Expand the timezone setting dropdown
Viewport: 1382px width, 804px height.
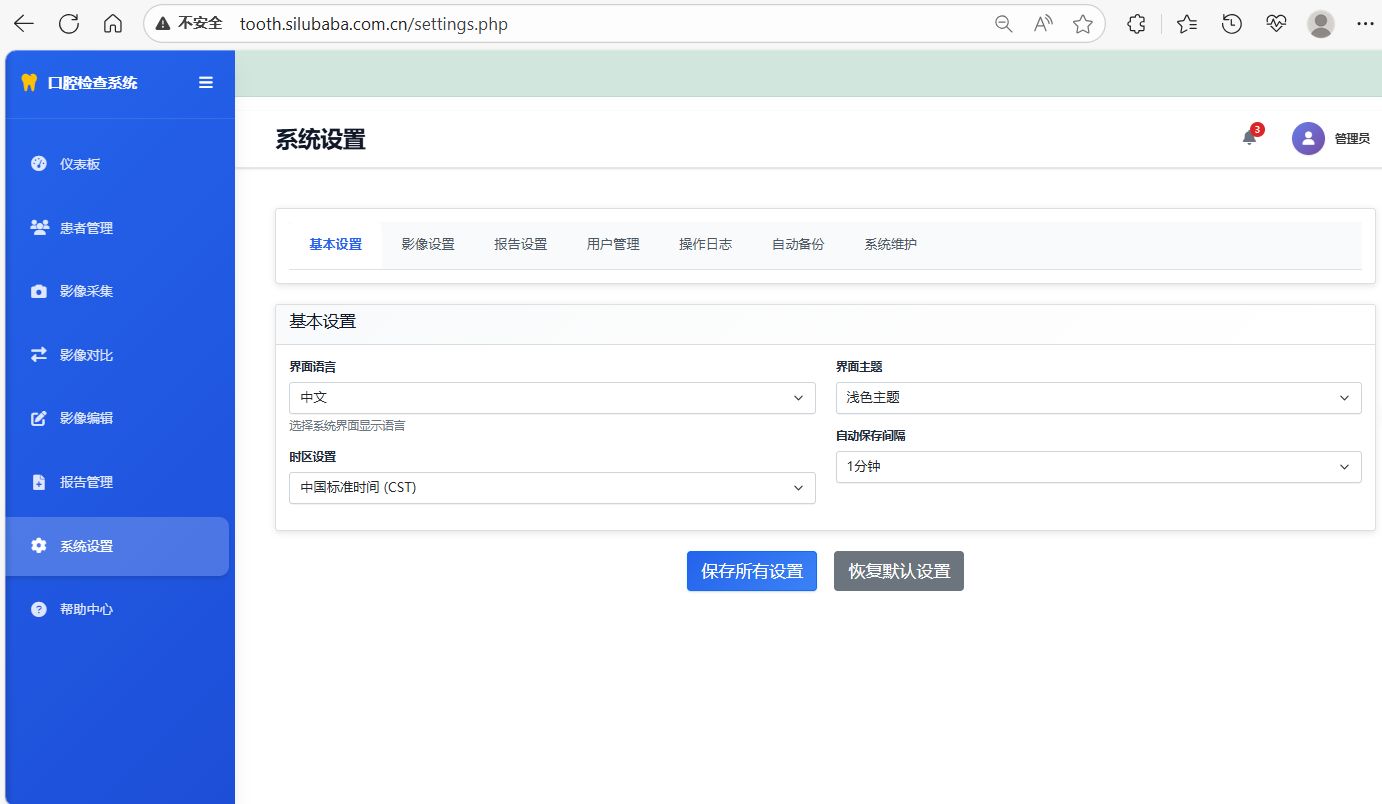click(x=551, y=488)
